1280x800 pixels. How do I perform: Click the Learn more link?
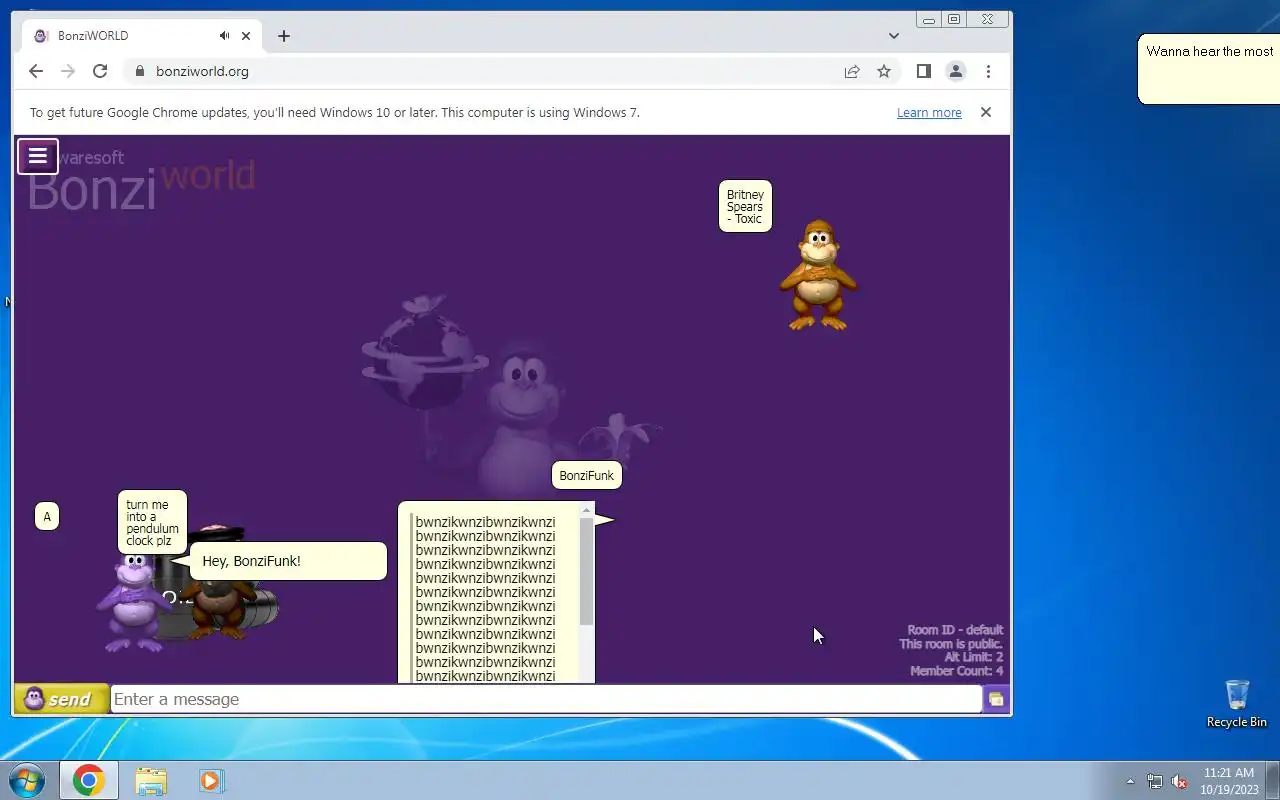coord(929,113)
